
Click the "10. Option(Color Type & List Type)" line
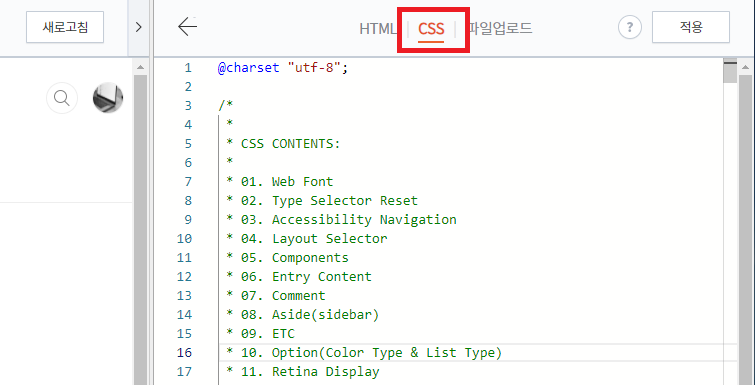click(x=364, y=353)
